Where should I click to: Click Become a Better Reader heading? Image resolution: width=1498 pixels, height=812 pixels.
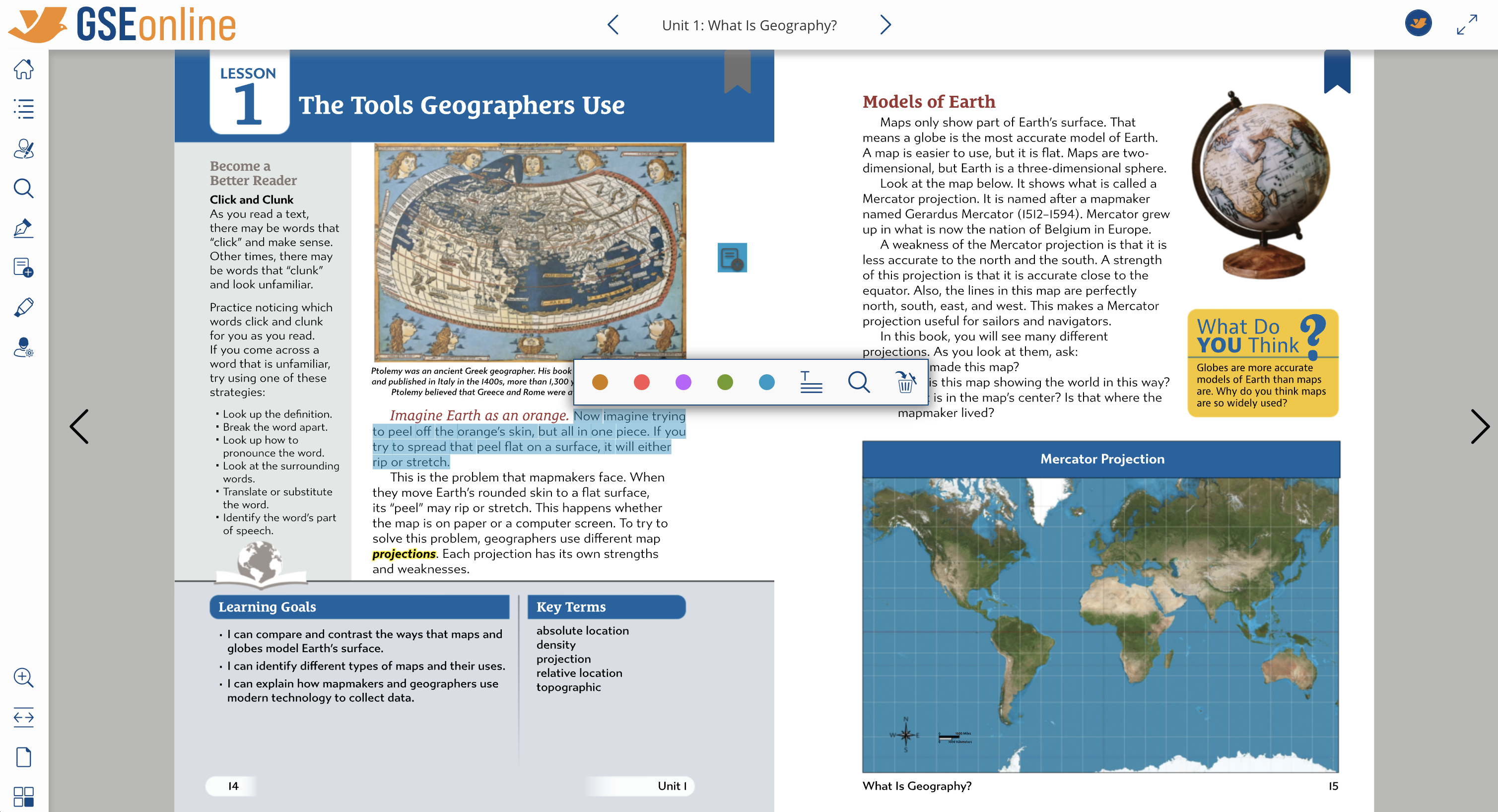253,173
